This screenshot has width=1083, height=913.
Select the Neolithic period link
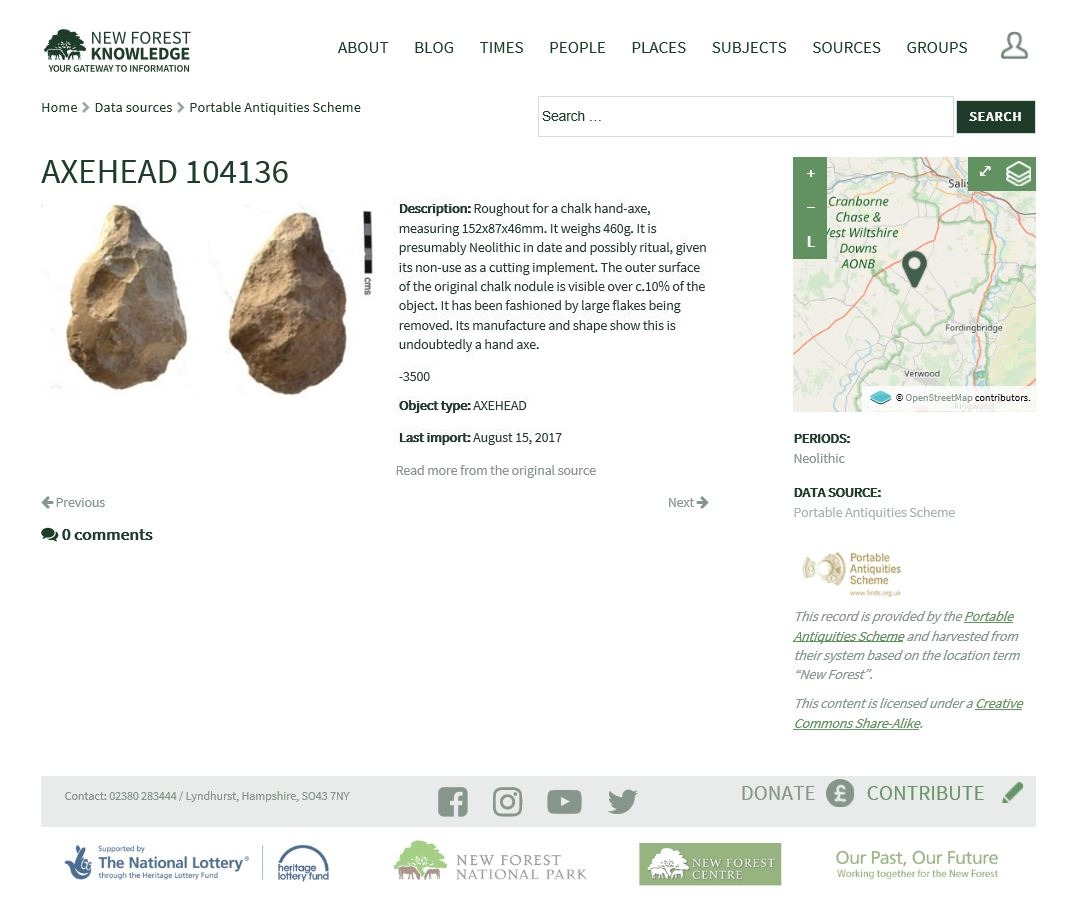click(819, 459)
